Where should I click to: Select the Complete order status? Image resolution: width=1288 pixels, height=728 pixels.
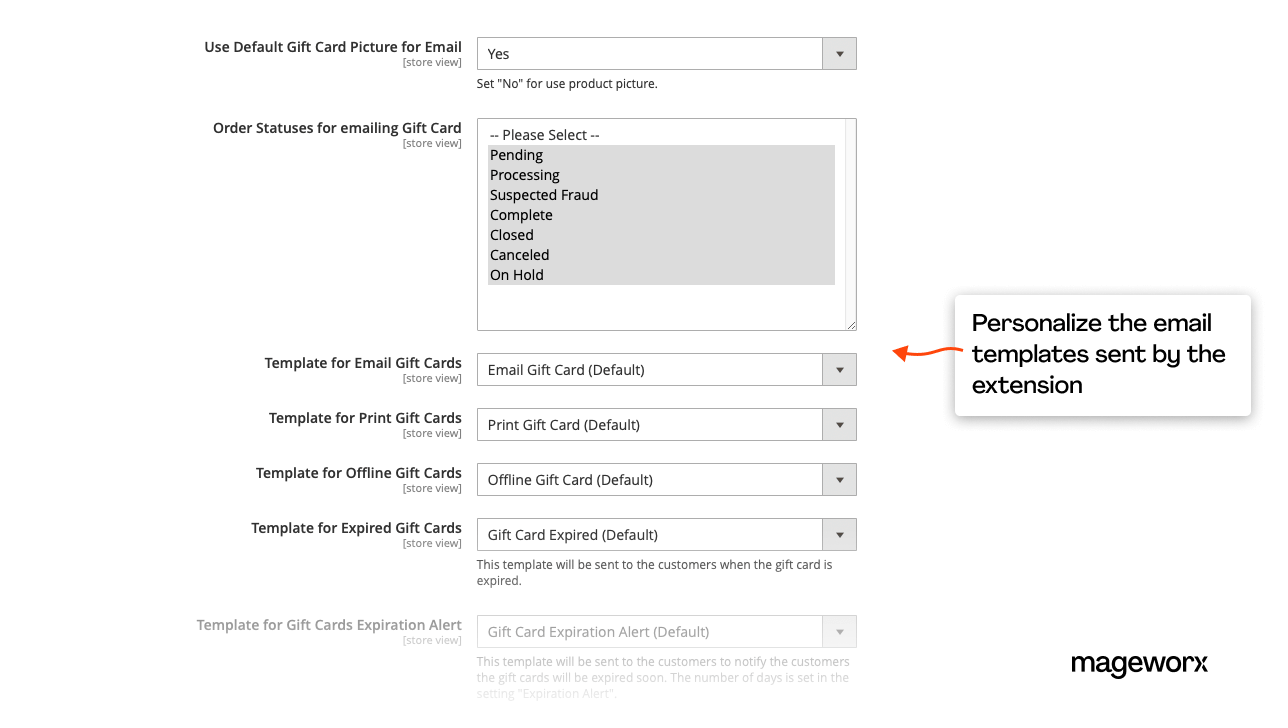pyautogui.click(x=521, y=215)
